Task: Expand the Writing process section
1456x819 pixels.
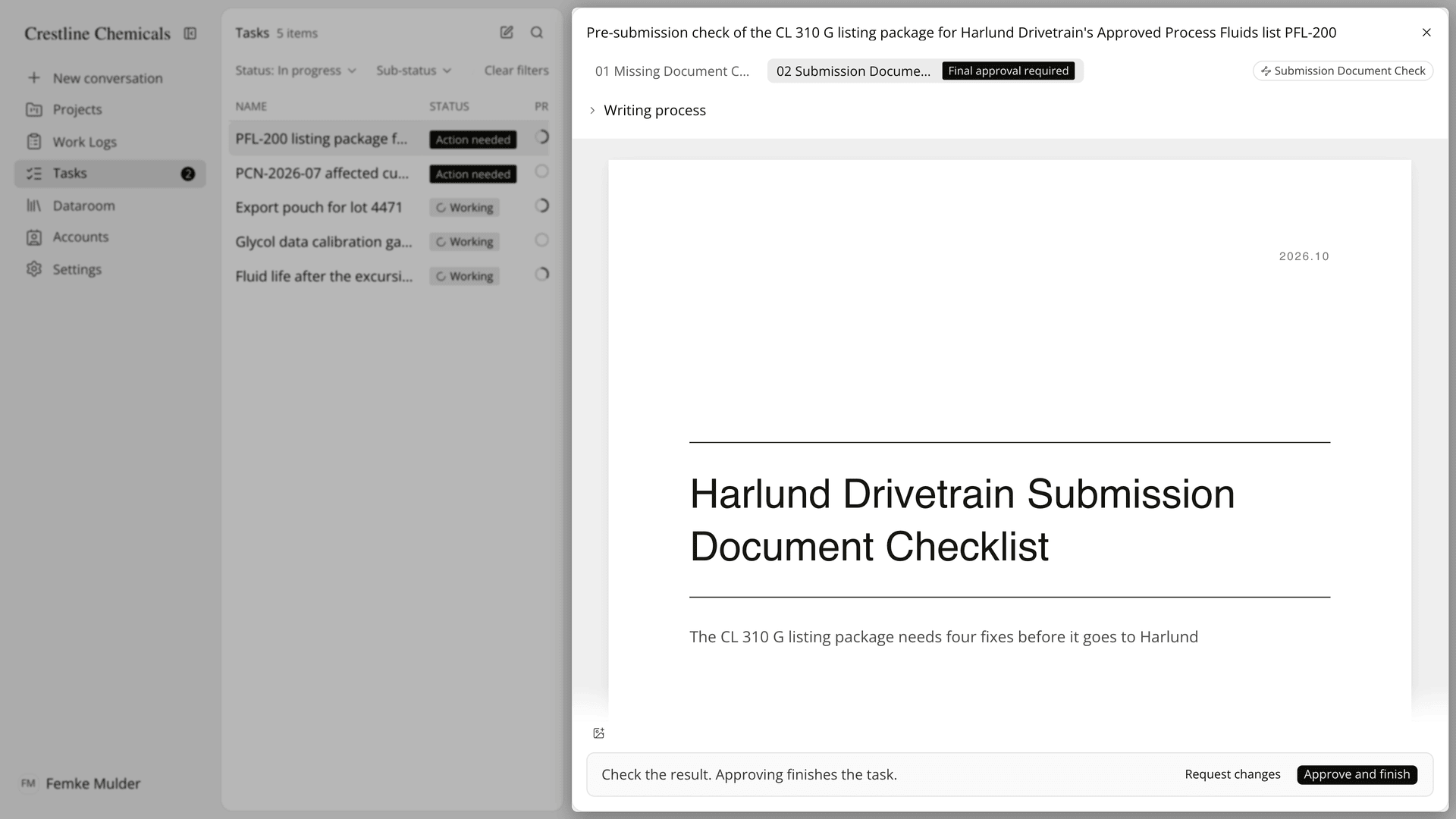Action: pos(647,111)
